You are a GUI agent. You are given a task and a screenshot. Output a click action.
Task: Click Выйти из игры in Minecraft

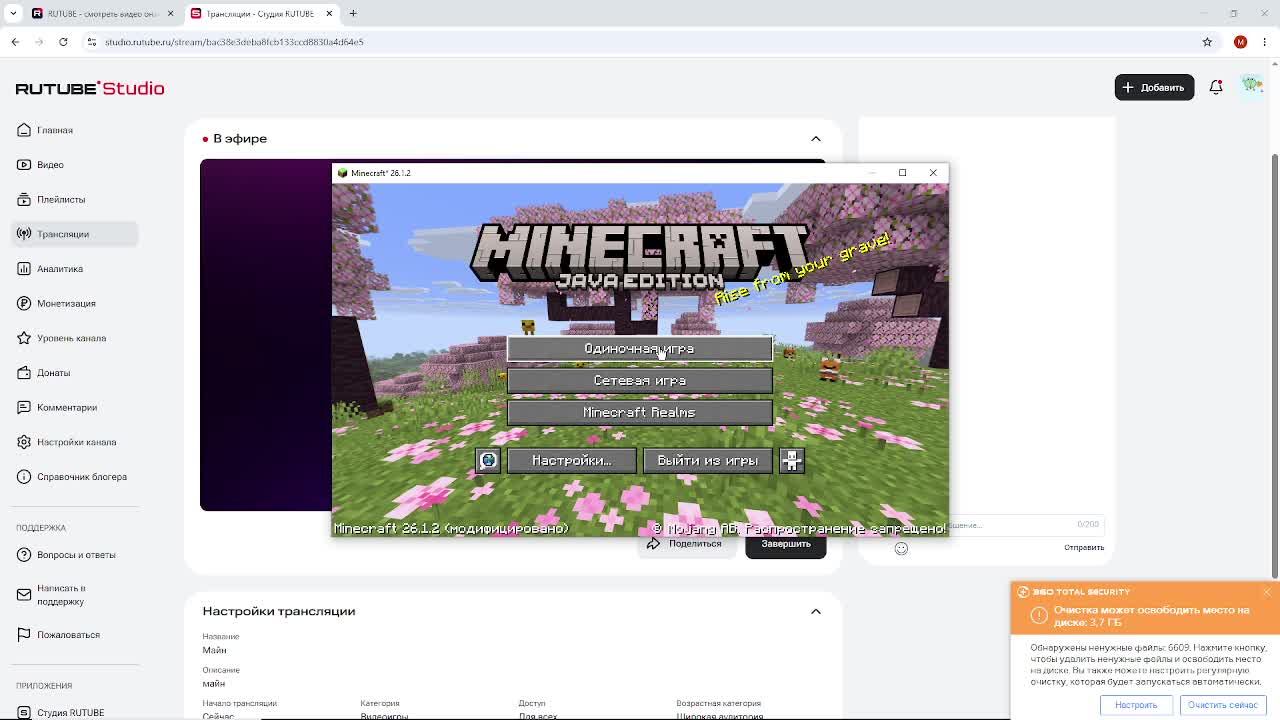coord(707,460)
